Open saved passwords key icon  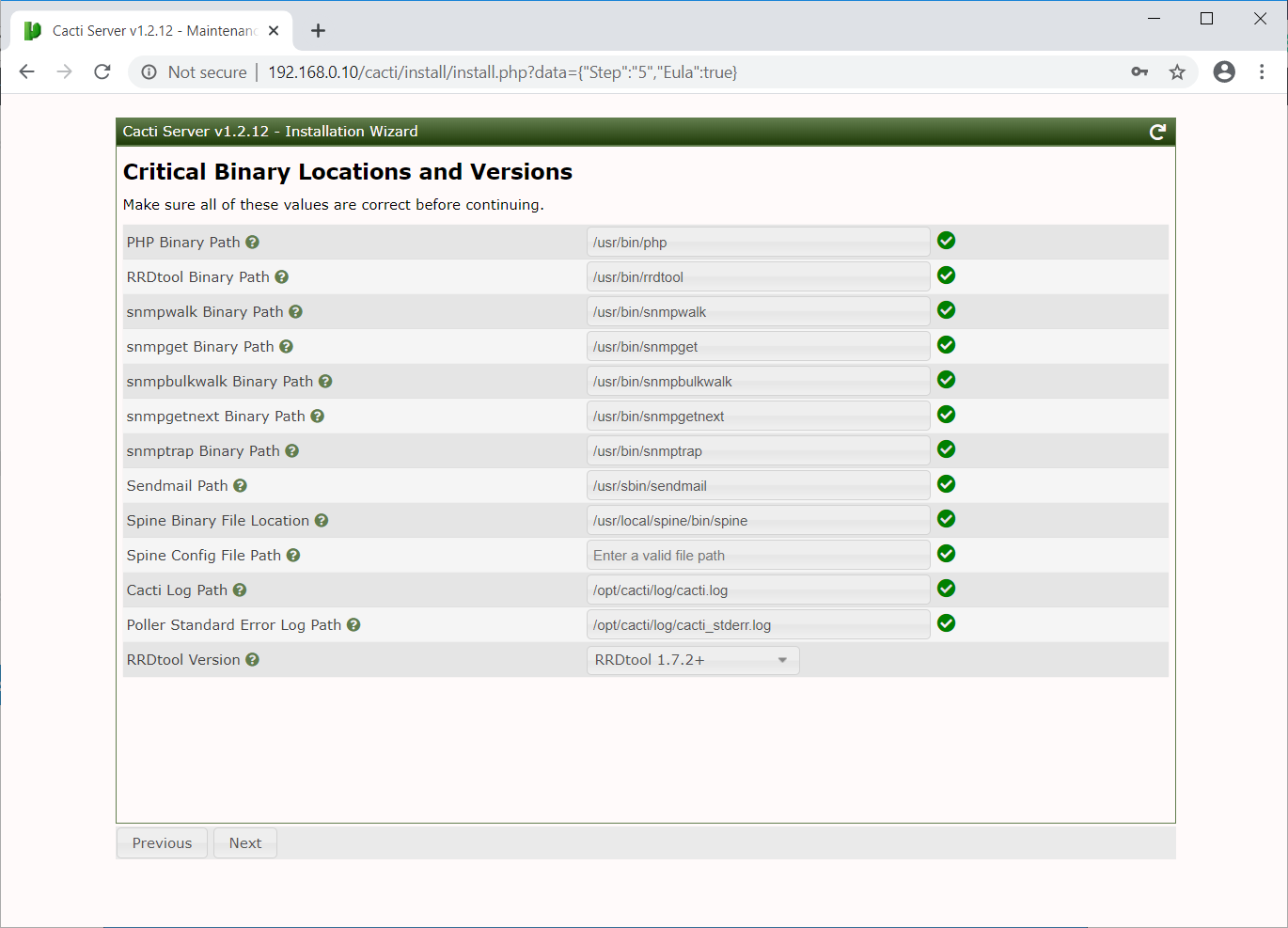(1139, 72)
